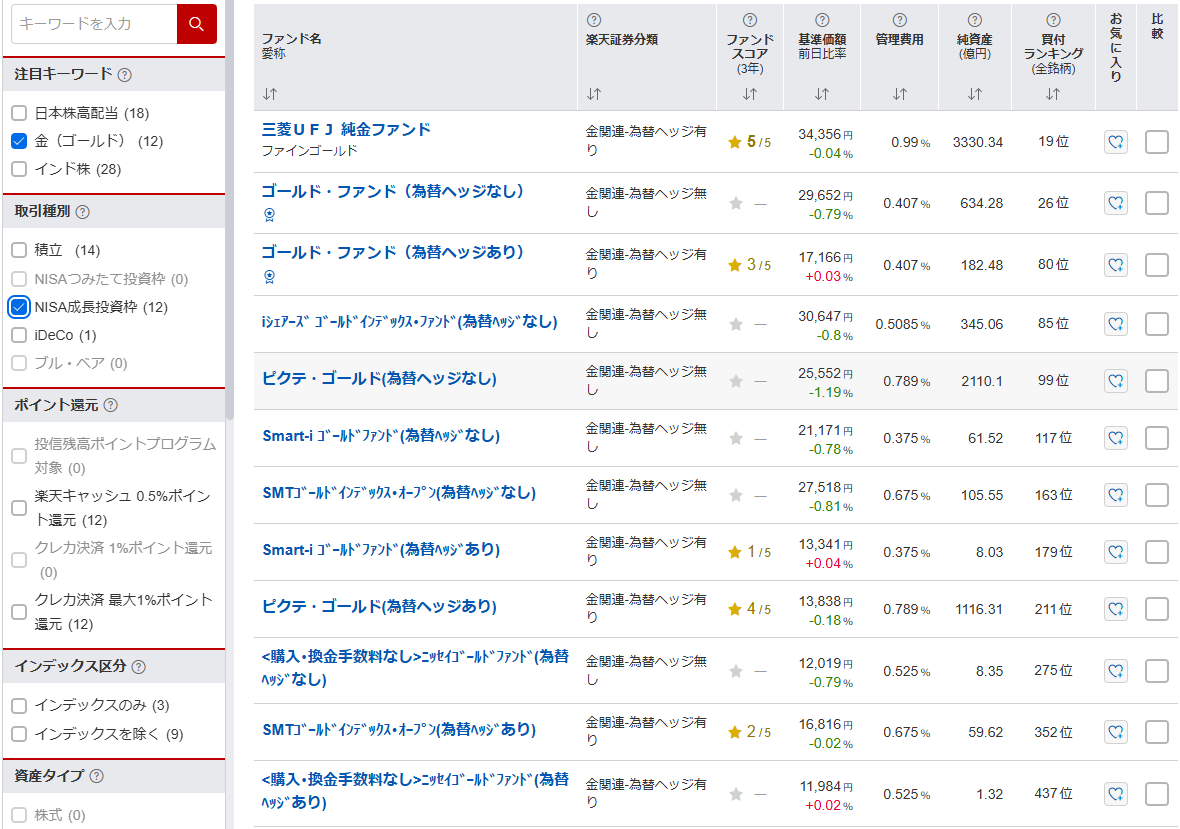1180x829 pixels.
Task: Tick compare box for Smart-i ゴールドファンド(為替ヘッジなし)
Action: 1157,438
